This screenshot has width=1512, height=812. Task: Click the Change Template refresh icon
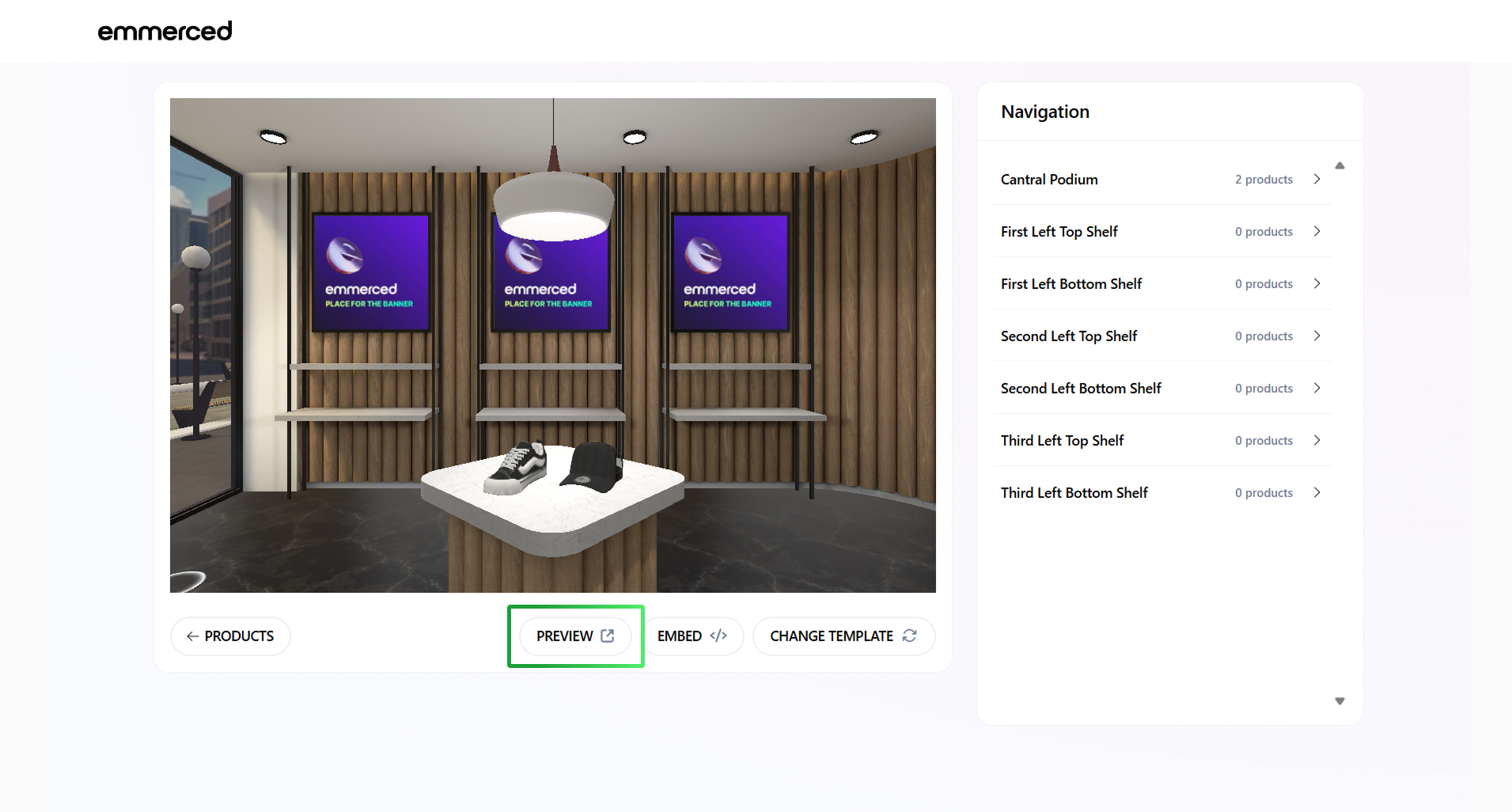pos(910,636)
